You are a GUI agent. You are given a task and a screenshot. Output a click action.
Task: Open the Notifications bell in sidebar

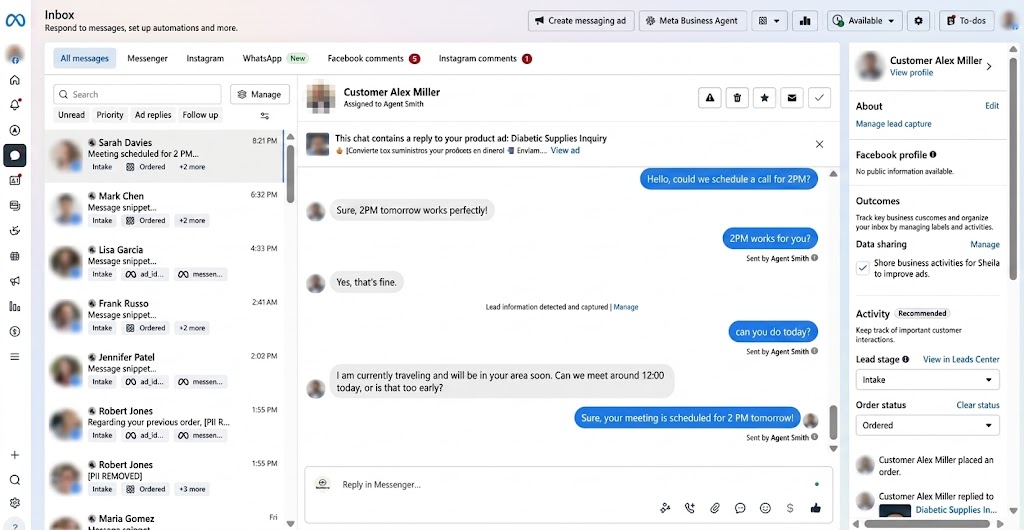[15, 105]
